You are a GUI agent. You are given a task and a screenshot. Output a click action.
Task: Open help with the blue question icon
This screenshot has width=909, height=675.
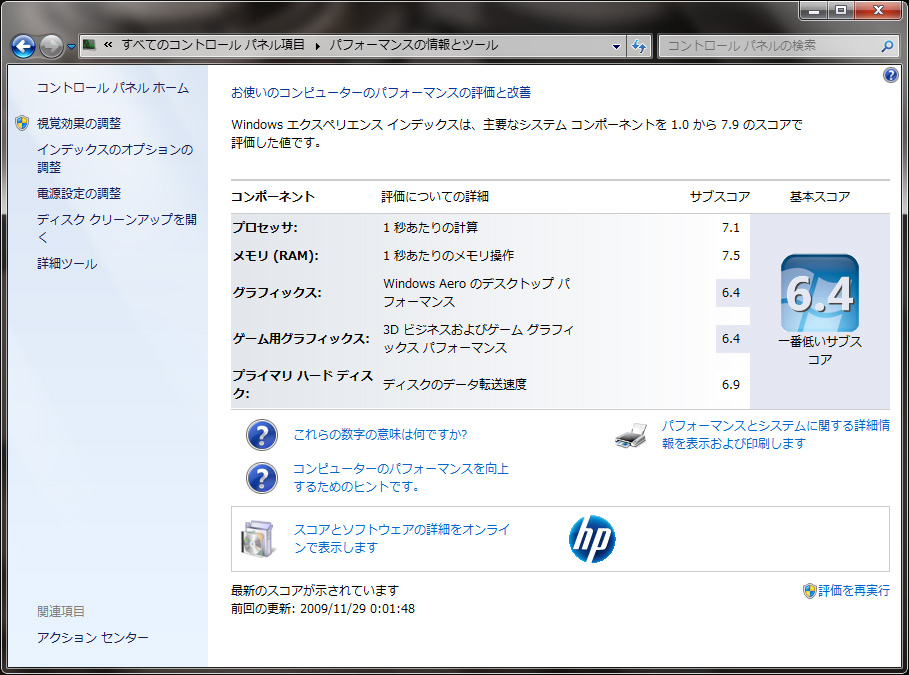click(x=890, y=75)
